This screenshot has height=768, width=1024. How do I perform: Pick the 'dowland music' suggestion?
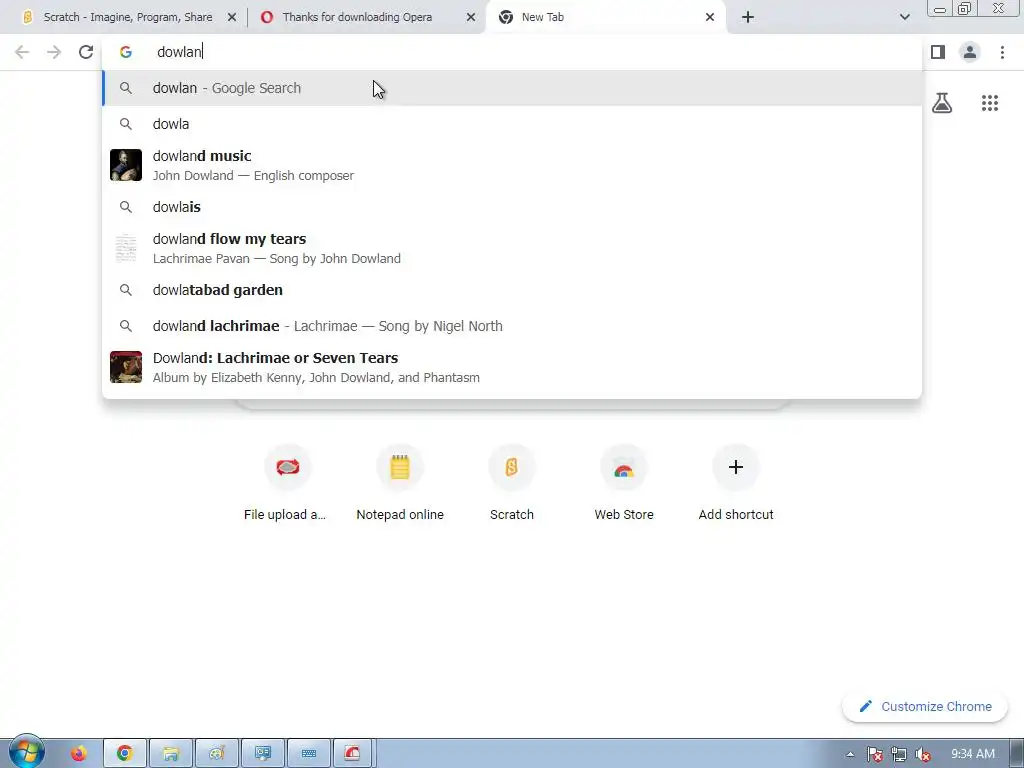click(512, 165)
